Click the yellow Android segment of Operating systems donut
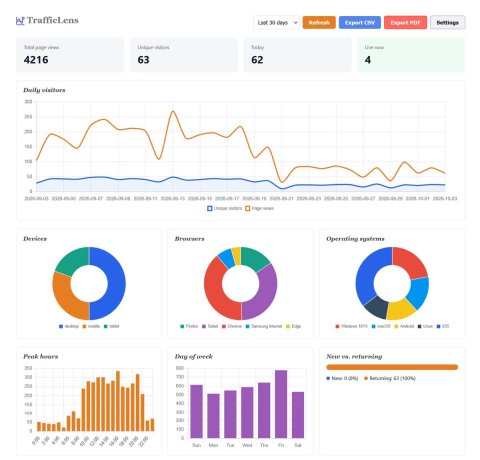The height and width of the screenshot is (460, 480). point(401,309)
